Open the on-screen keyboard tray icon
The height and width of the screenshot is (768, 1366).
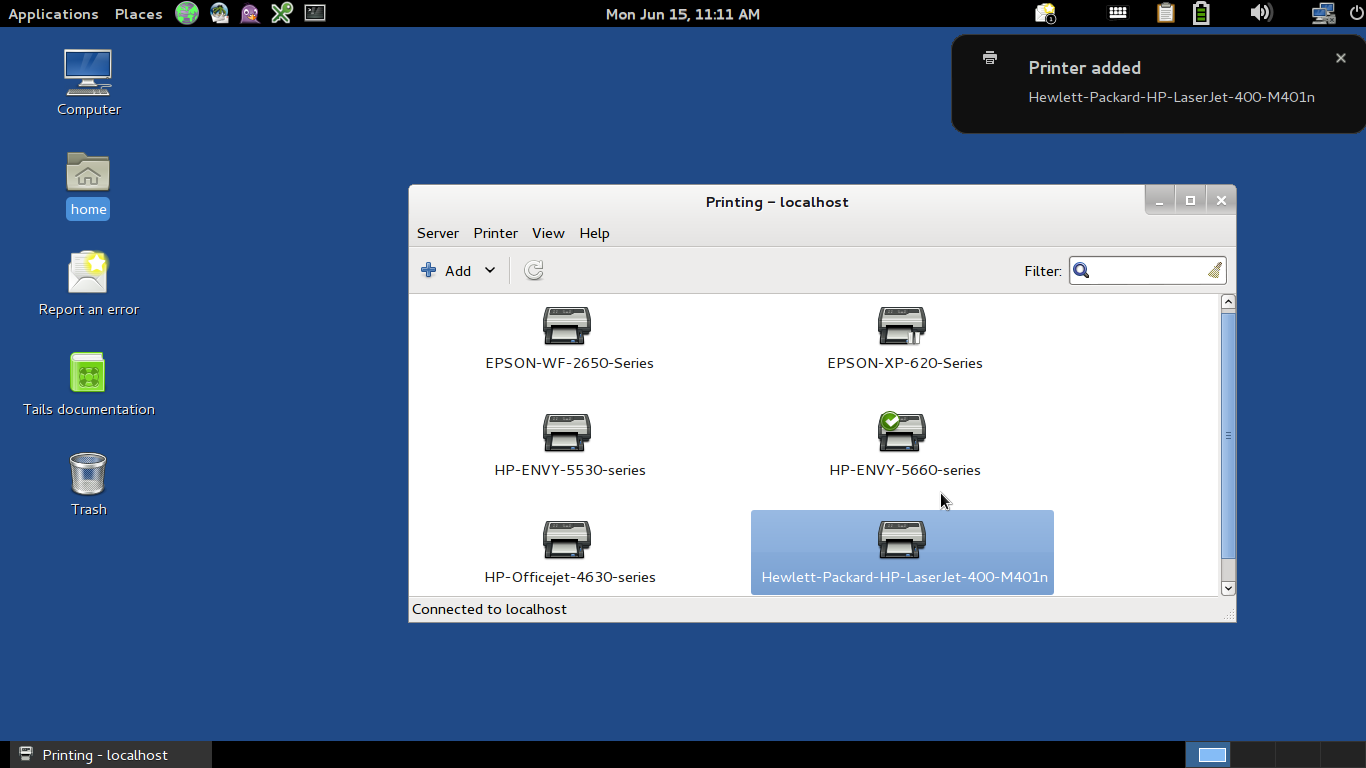pyautogui.click(x=1119, y=13)
